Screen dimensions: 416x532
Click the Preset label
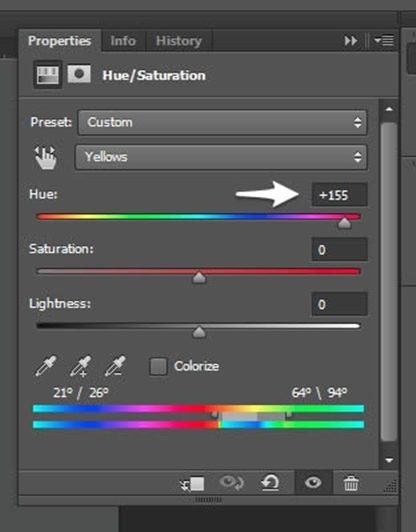coord(51,122)
